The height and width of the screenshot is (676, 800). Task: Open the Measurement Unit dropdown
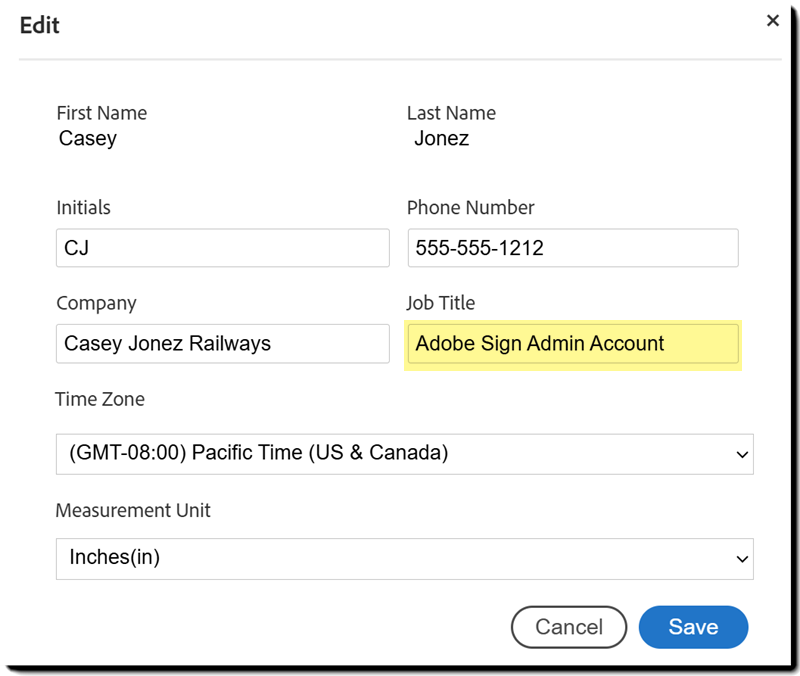tap(404, 558)
